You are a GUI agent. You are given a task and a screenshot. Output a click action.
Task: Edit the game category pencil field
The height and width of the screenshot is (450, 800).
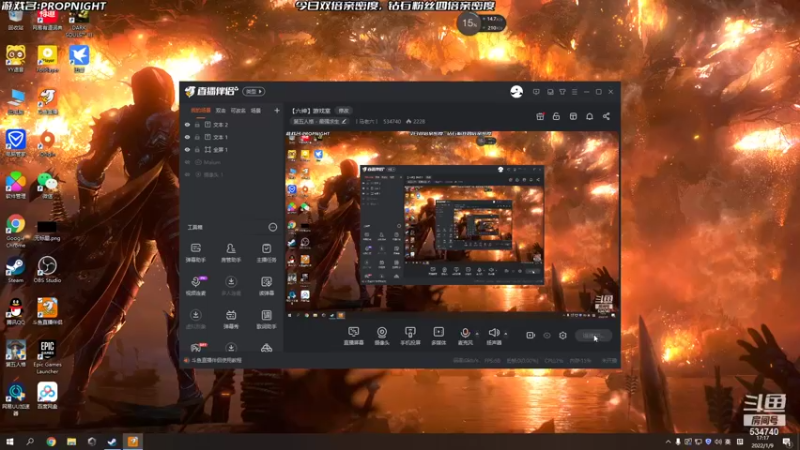[x=320, y=121]
